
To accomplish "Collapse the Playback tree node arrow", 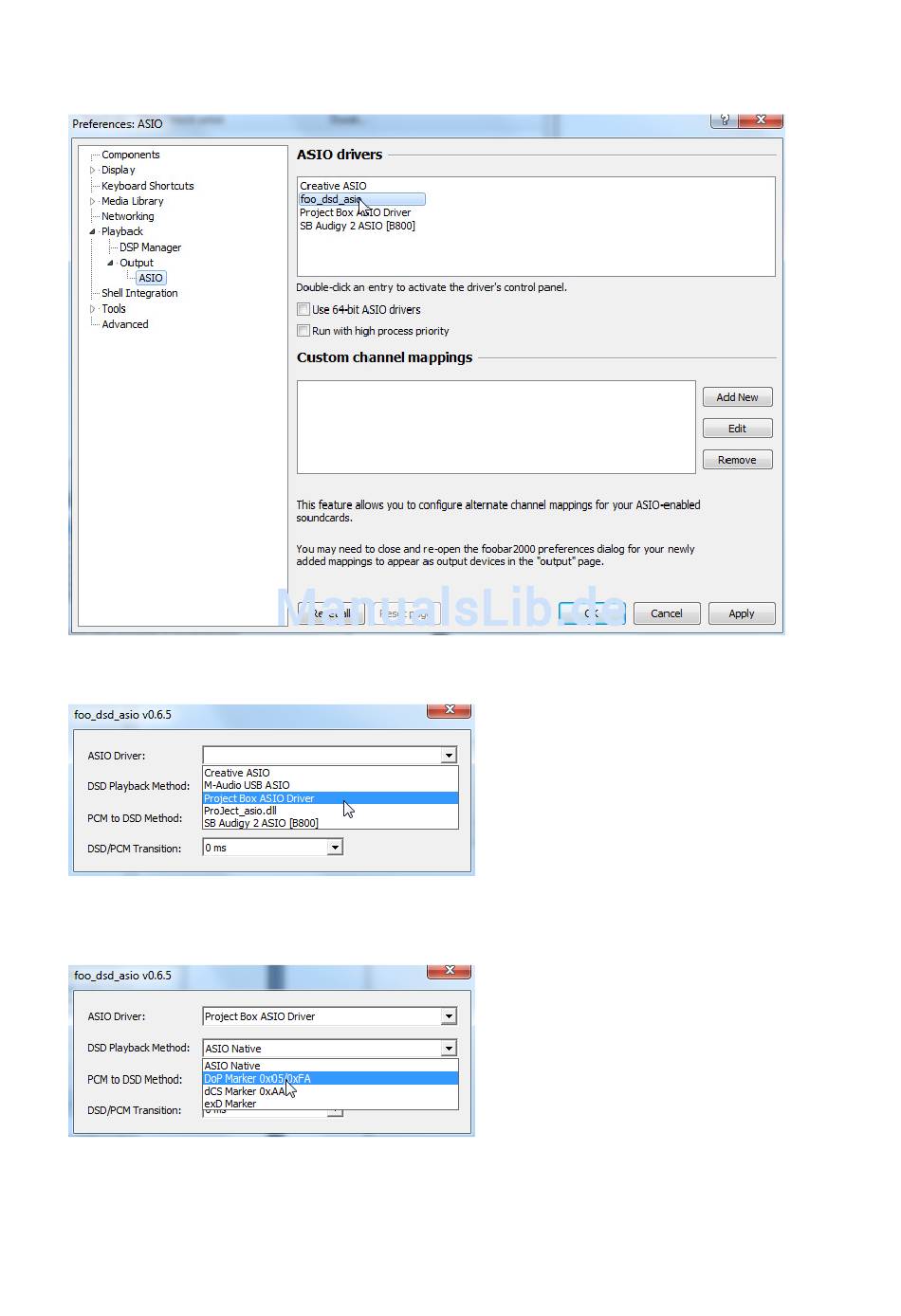I will pyautogui.click(x=93, y=231).
